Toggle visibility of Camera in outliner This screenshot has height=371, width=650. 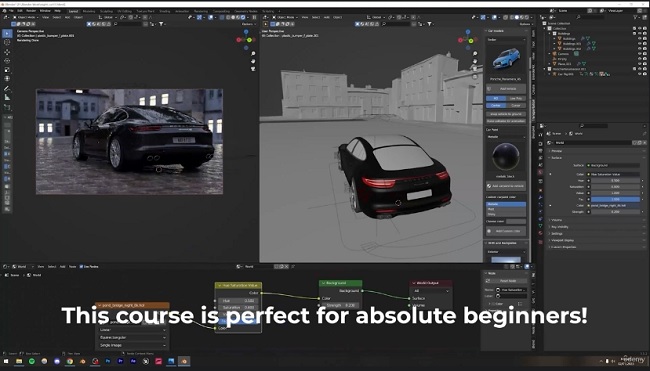pos(640,53)
